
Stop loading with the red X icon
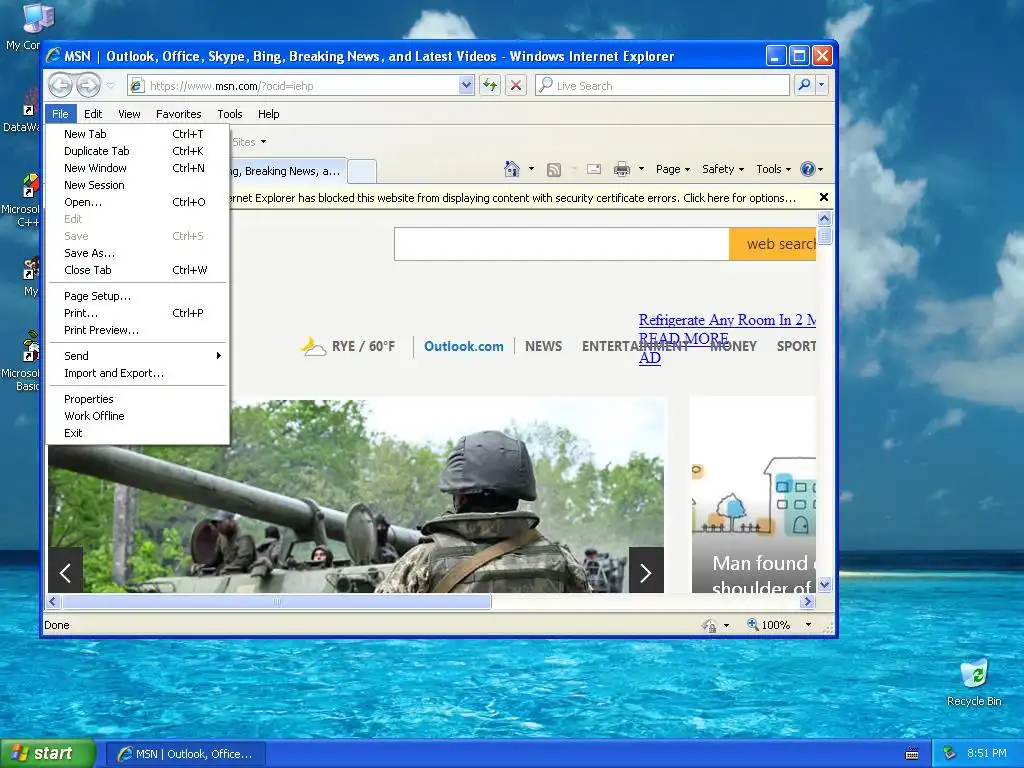coord(516,86)
